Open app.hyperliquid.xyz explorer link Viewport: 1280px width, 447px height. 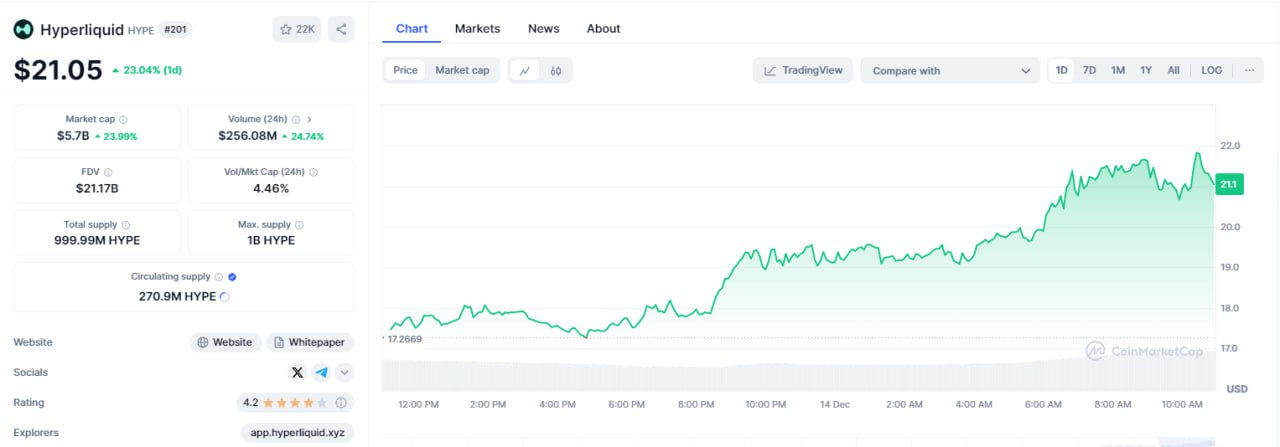[297, 433]
